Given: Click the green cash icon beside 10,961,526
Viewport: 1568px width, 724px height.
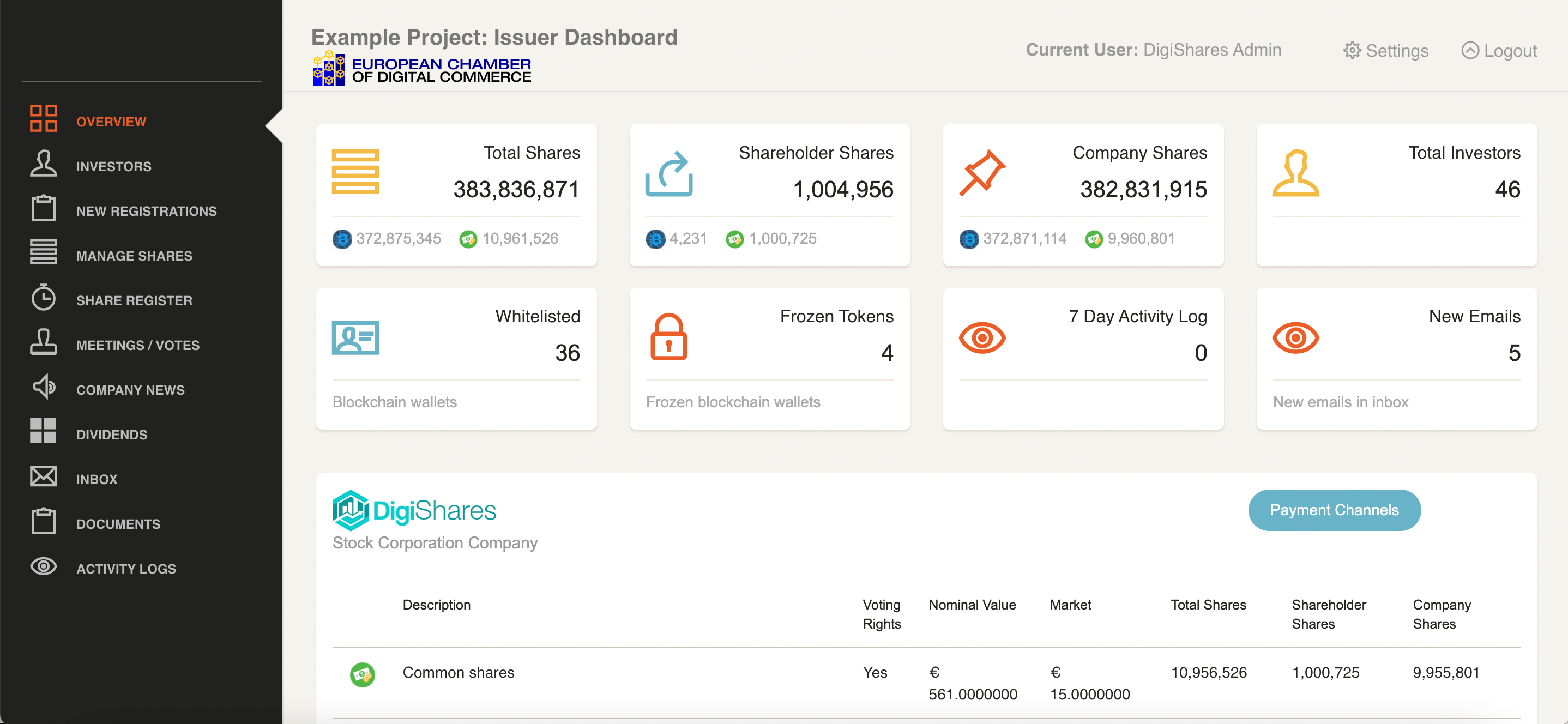Looking at the screenshot, I should pos(467,239).
